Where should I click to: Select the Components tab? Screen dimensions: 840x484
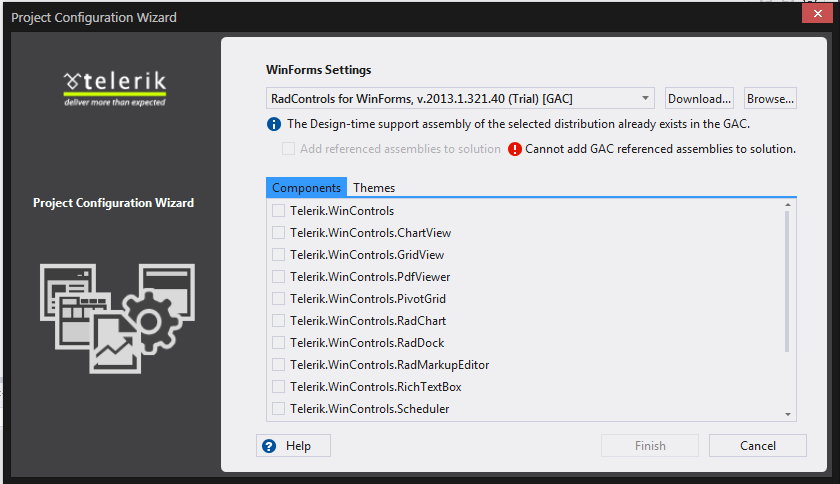307,188
